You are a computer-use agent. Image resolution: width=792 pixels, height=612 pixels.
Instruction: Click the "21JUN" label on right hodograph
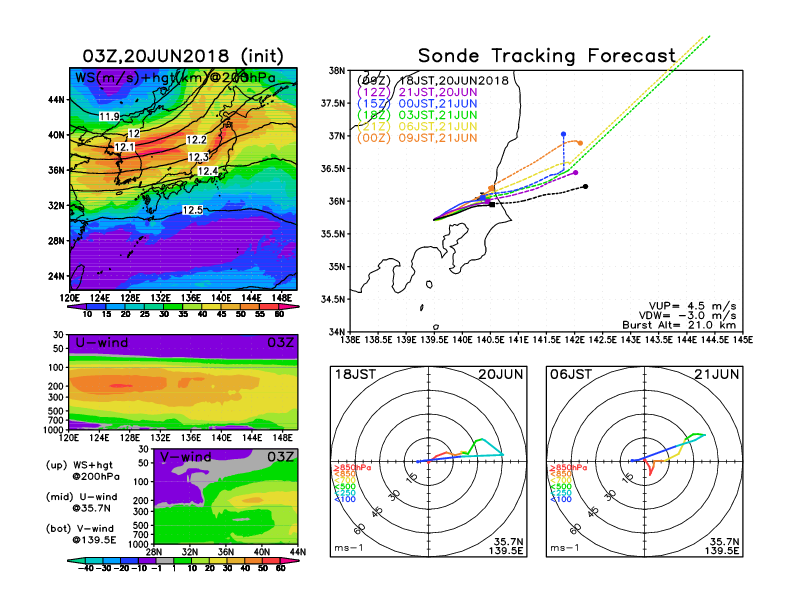[717, 374]
